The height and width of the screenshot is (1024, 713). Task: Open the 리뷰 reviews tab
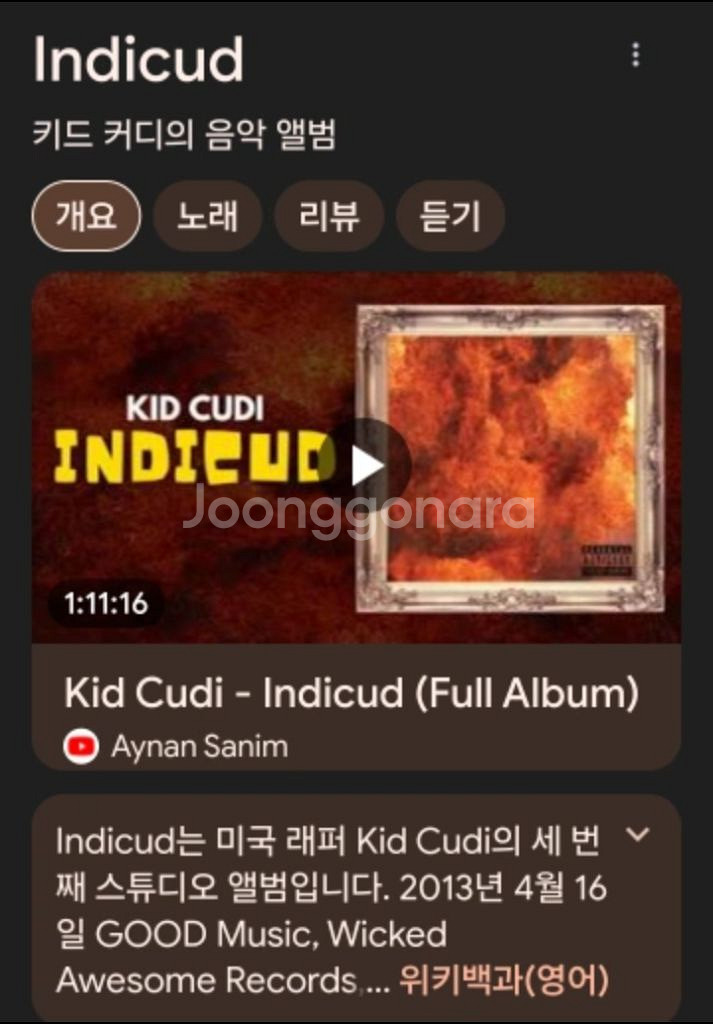point(329,216)
